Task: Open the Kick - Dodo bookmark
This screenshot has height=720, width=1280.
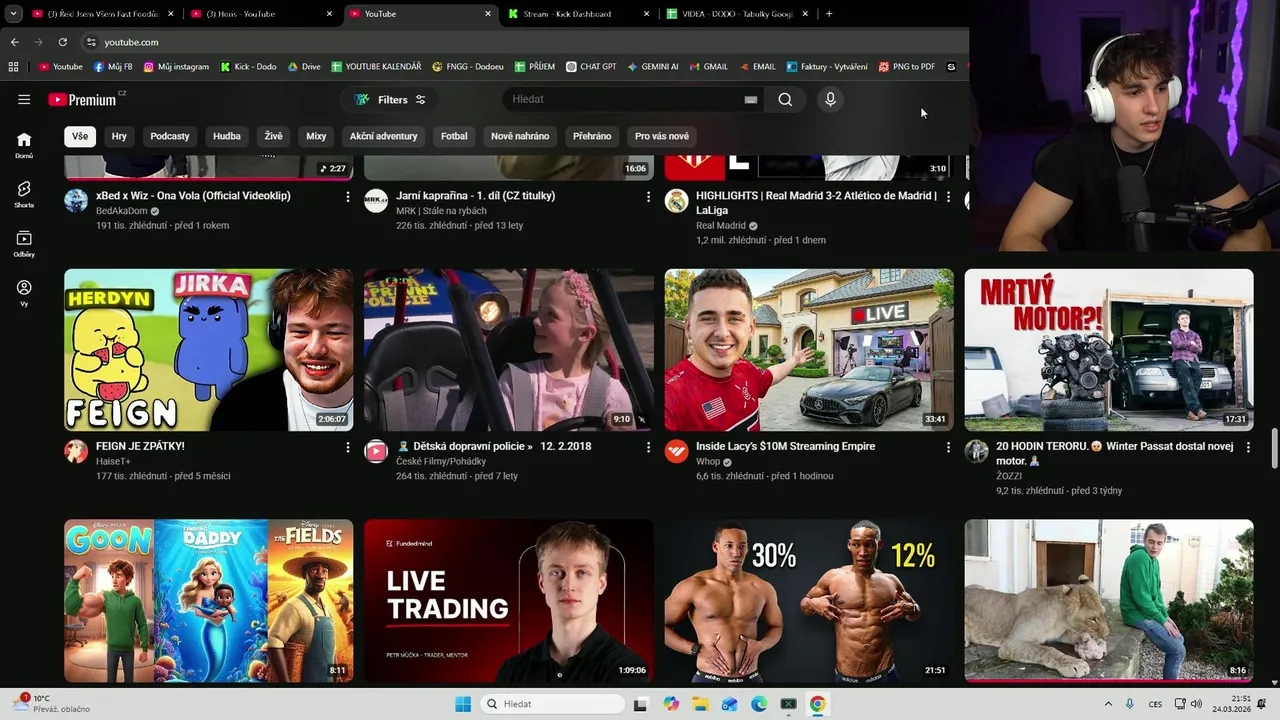Action: 247,67
